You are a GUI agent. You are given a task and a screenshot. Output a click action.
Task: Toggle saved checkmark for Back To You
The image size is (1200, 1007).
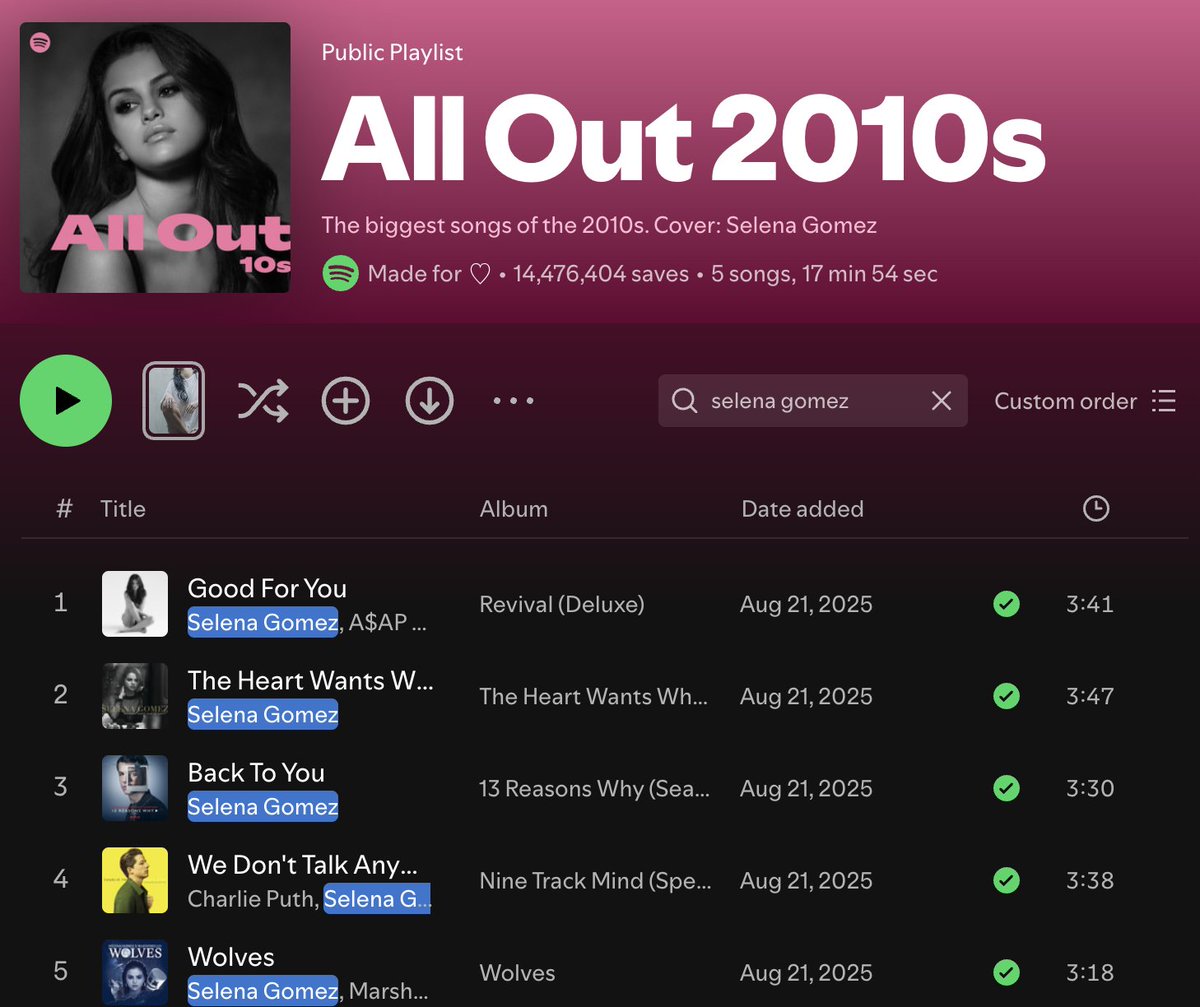[1006, 788]
